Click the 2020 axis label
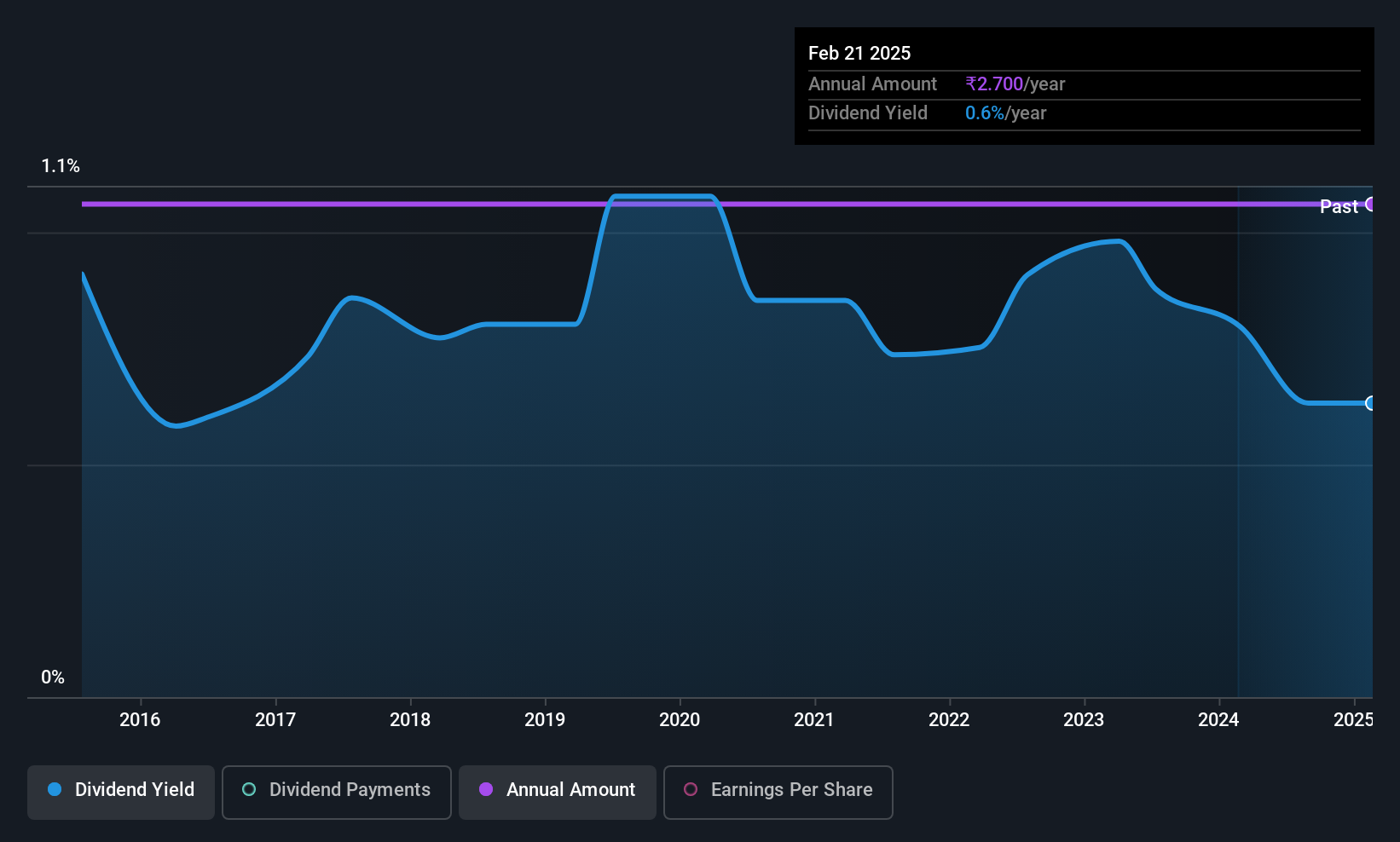This screenshot has width=1400, height=842. pos(680,719)
